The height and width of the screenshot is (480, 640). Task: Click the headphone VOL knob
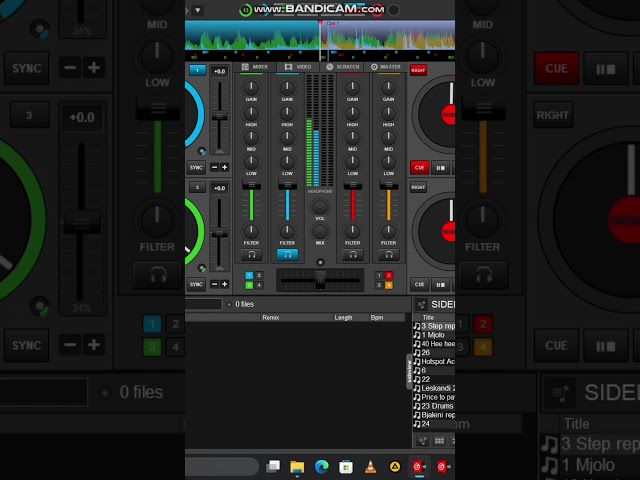coord(320,207)
